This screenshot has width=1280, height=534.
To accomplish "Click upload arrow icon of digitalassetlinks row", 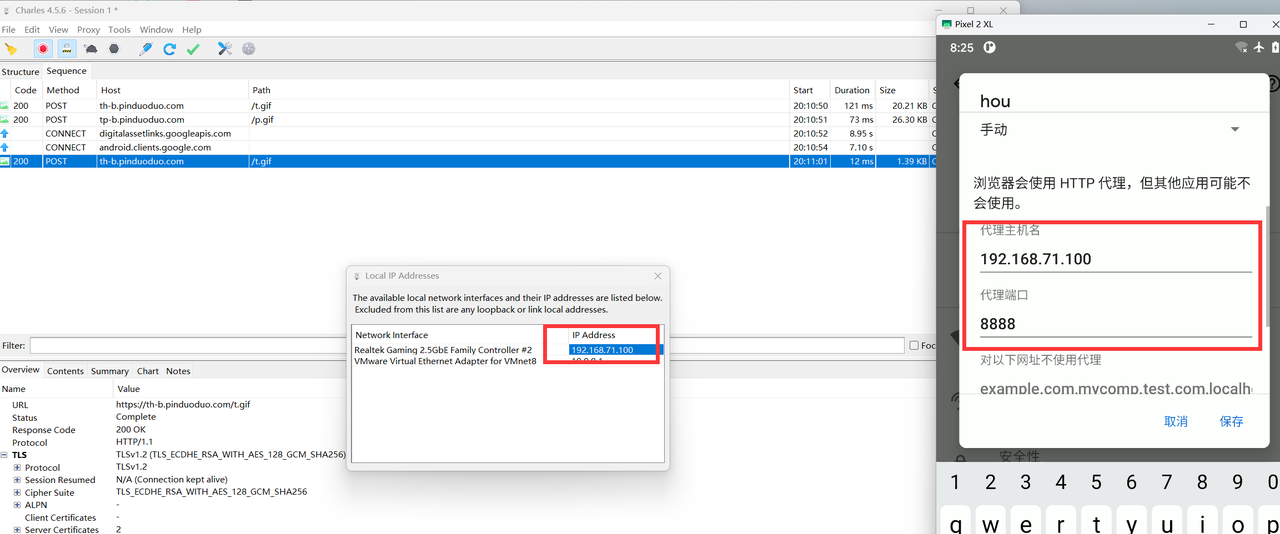I will tap(5, 133).
